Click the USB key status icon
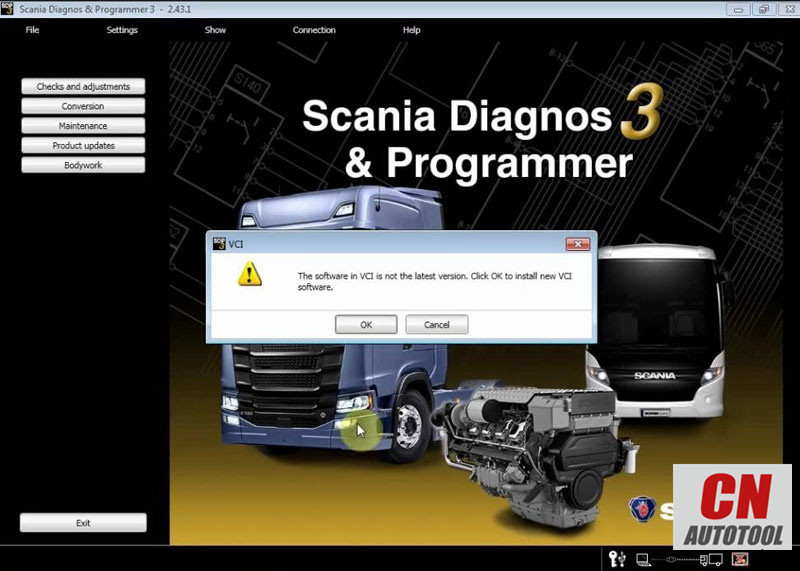 click(617, 559)
